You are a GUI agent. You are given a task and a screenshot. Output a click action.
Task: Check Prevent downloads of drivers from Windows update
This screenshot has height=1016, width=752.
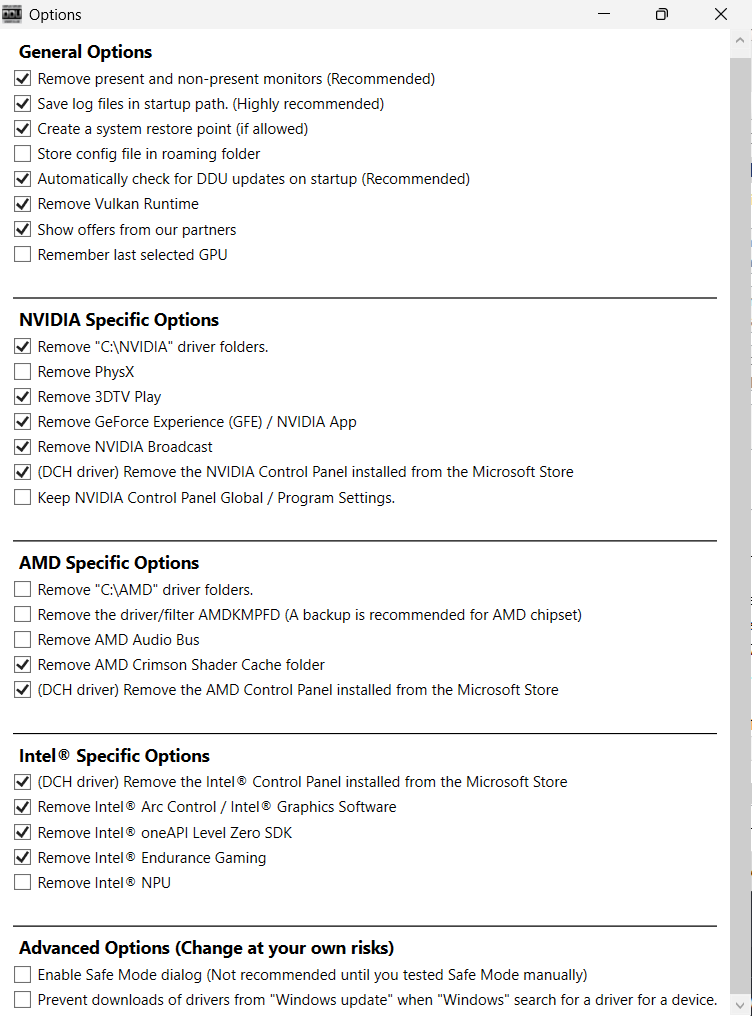click(23, 999)
